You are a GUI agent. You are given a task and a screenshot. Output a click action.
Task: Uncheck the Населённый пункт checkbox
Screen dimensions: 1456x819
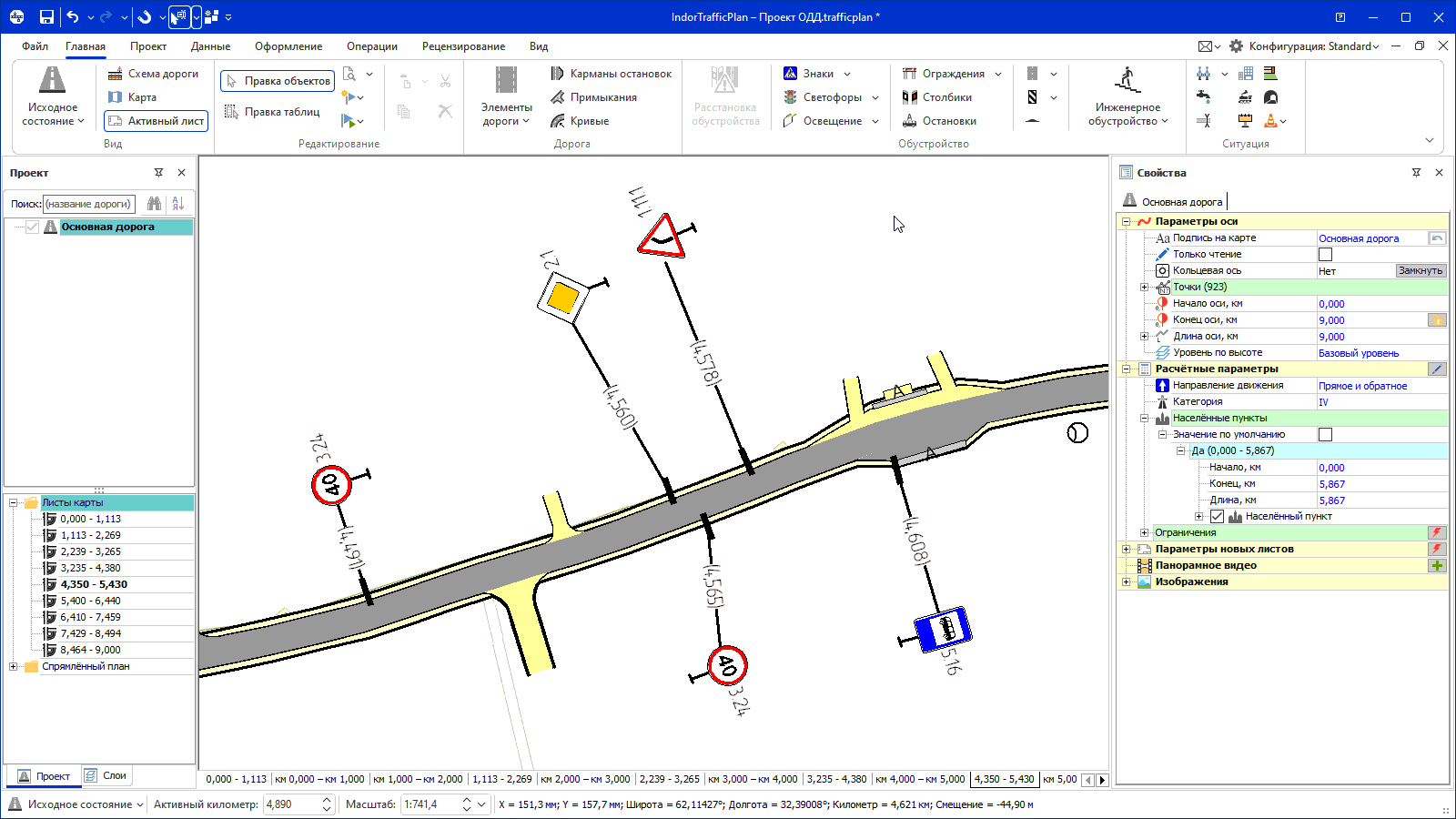[x=1217, y=517]
